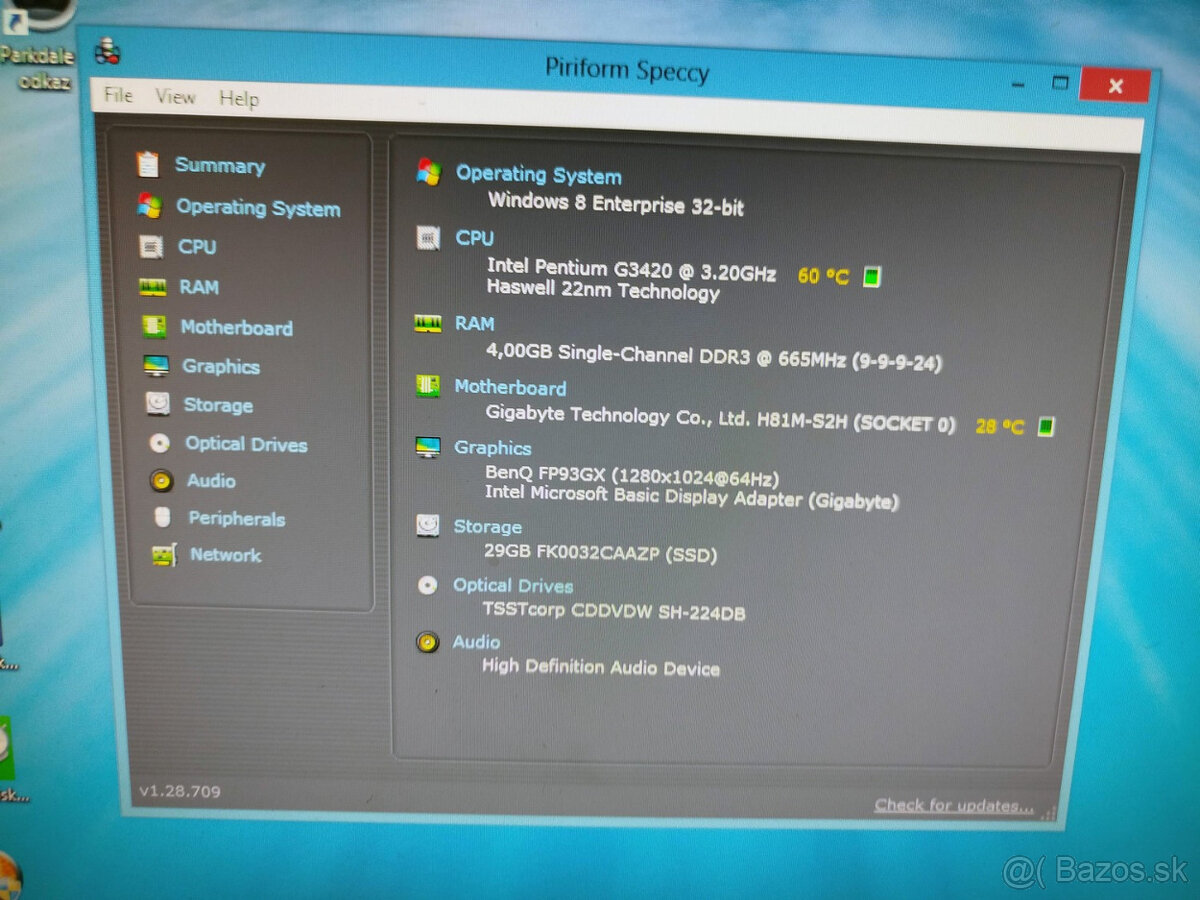1200x900 pixels.
Task: Click the v1.28.709 version label
Action: coord(180,791)
